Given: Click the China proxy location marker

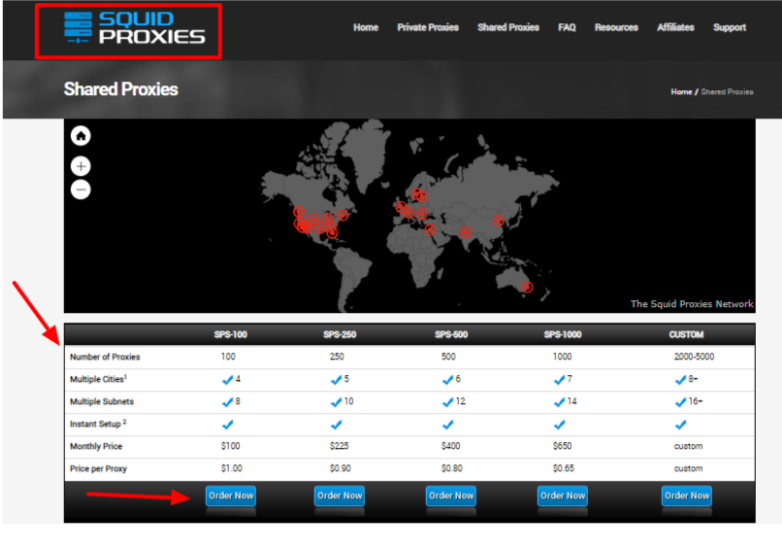Looking at the screenshot, I should [498, 220].
